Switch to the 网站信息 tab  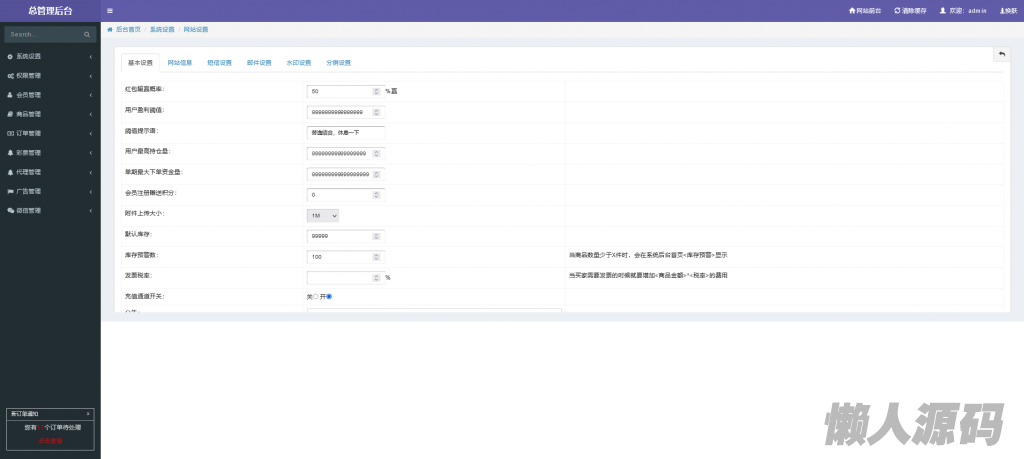[180, 63]
